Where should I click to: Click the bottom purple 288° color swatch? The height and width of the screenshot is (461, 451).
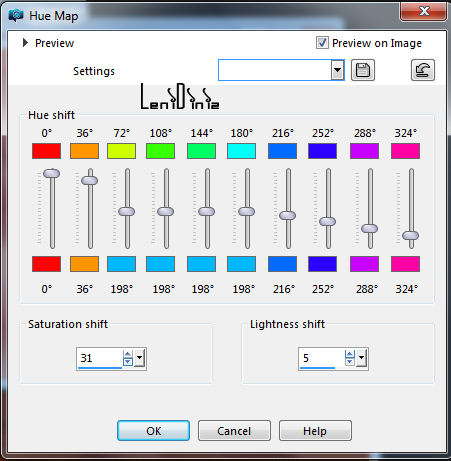pos(365,264)
